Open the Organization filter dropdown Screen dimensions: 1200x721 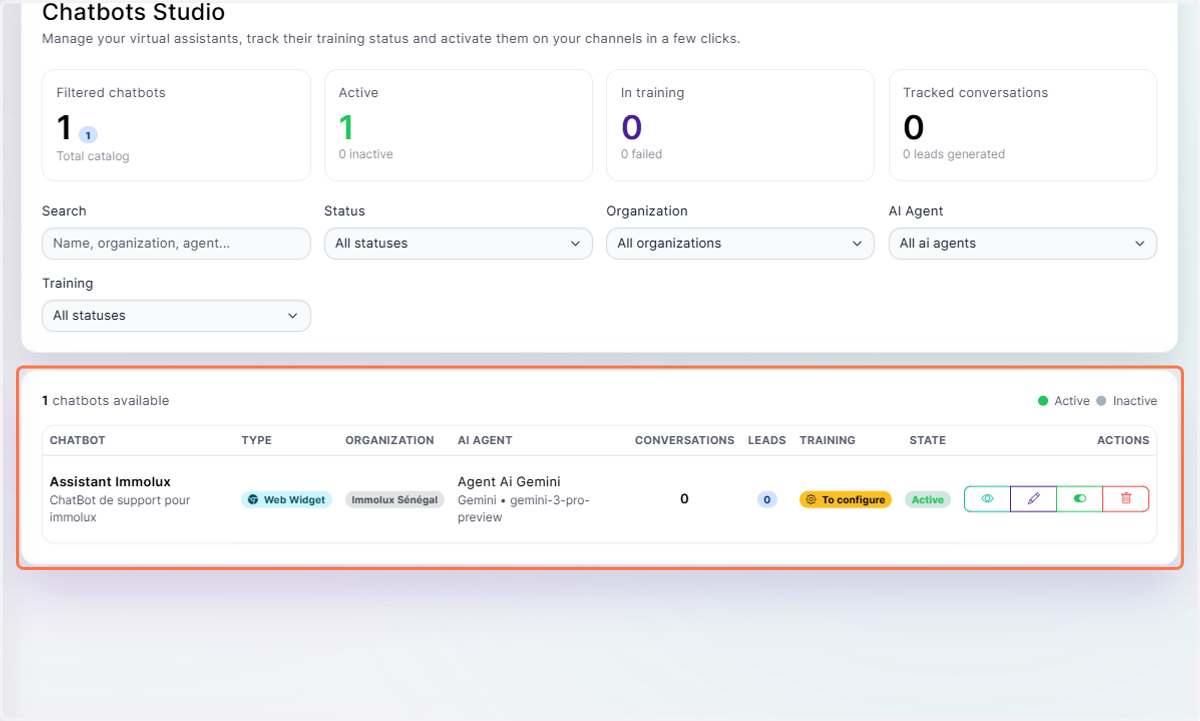[740, 243]
